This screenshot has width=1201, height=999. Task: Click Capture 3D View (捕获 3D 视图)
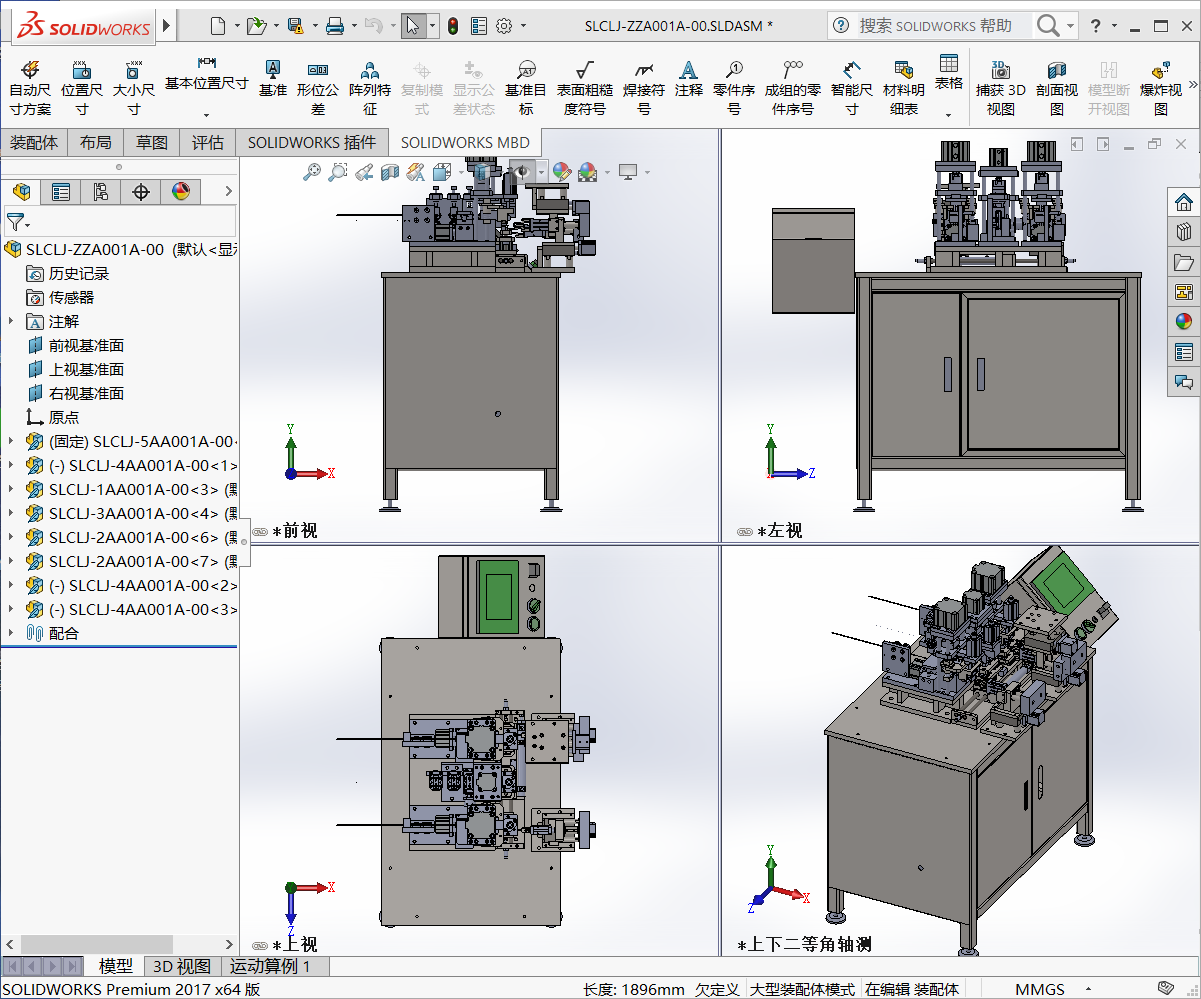1000,87
